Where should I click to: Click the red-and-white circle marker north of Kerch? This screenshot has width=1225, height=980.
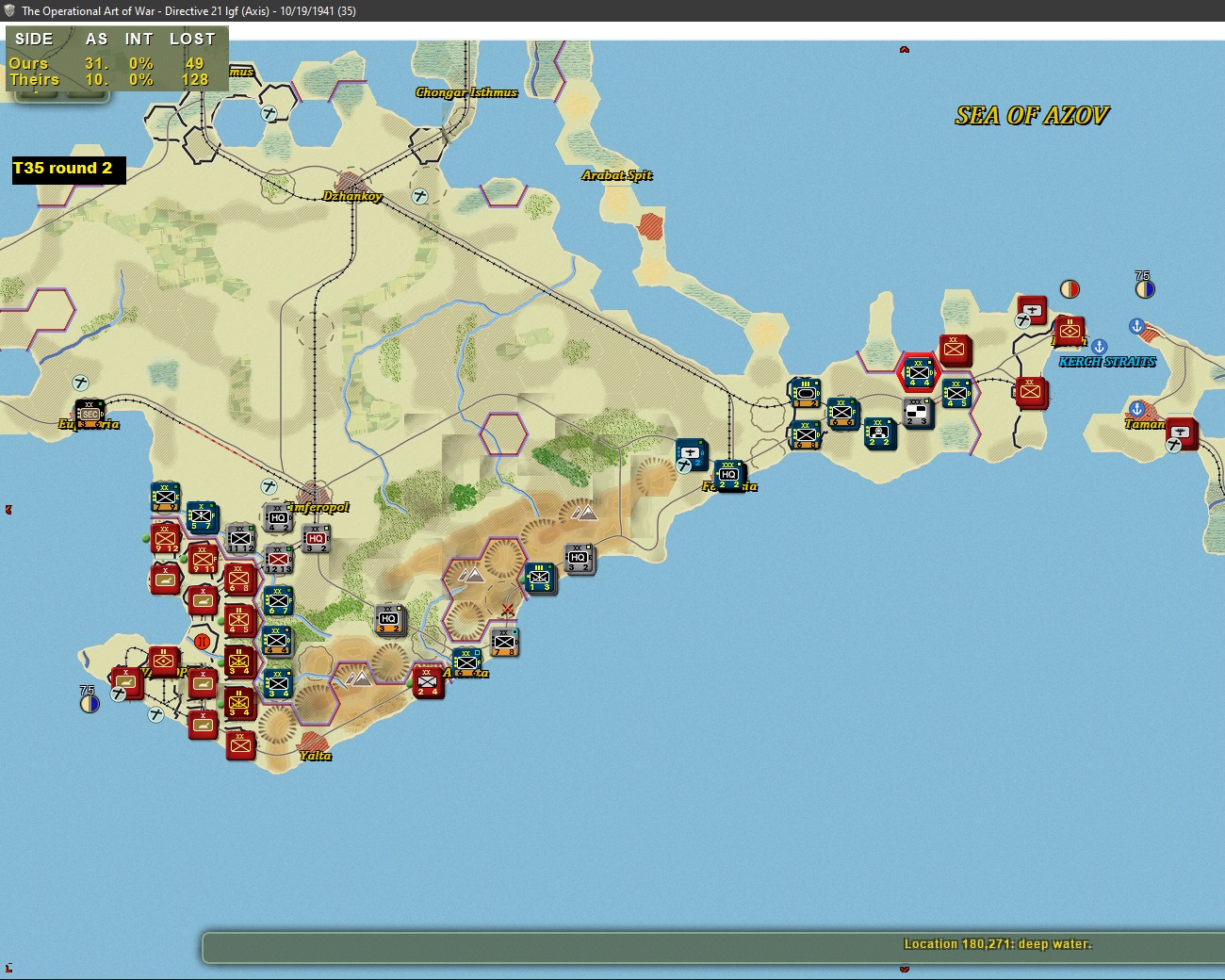pyautogui.click(x=1070, y=288)
